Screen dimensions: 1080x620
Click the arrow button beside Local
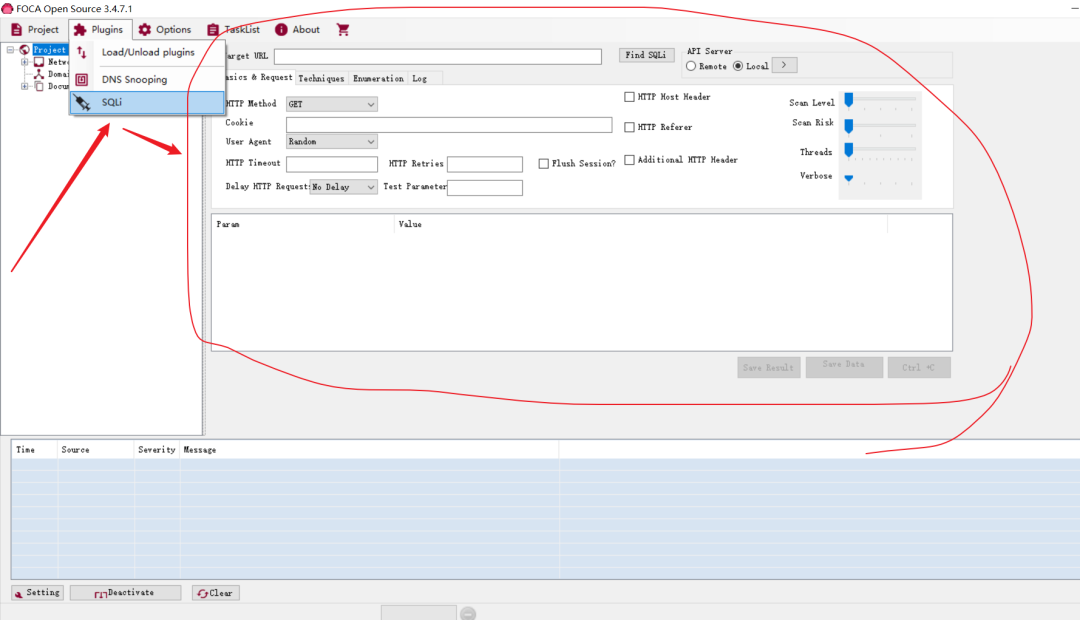(x=785, y=65)
